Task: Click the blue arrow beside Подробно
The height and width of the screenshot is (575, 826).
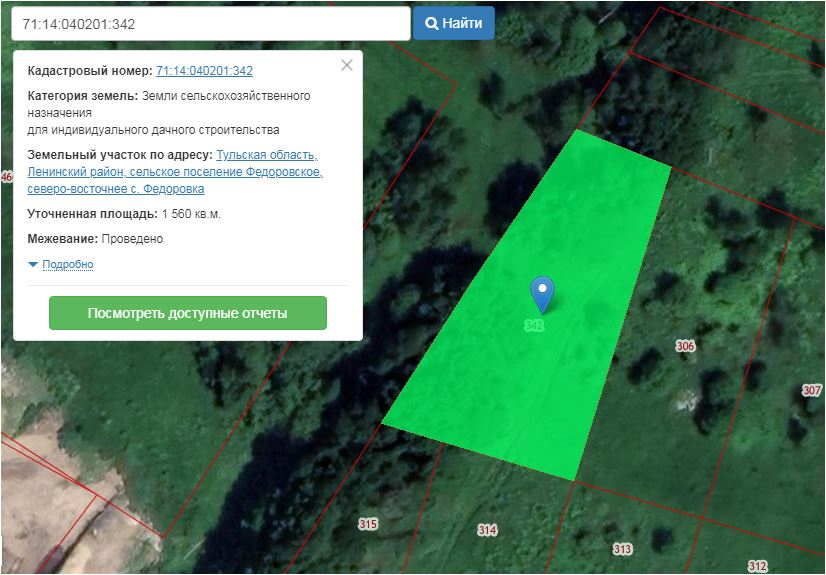Action: pyautogui.click(x=33, y=264)
